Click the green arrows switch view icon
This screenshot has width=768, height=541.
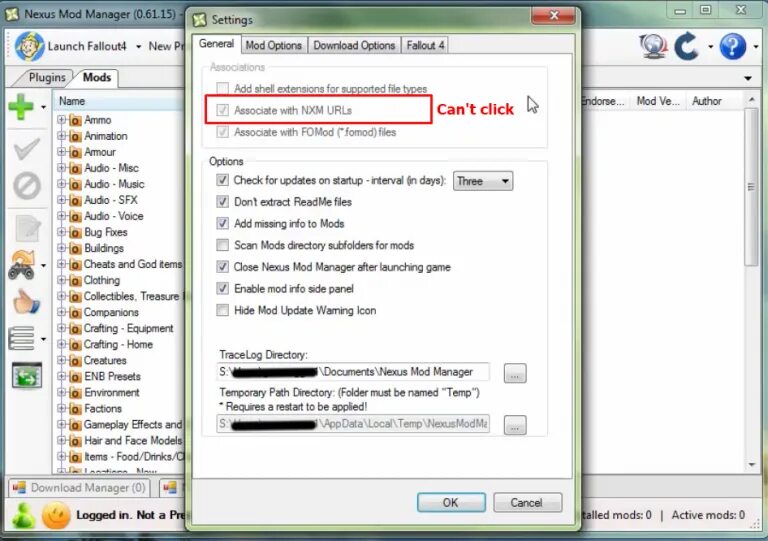point(27,376)
